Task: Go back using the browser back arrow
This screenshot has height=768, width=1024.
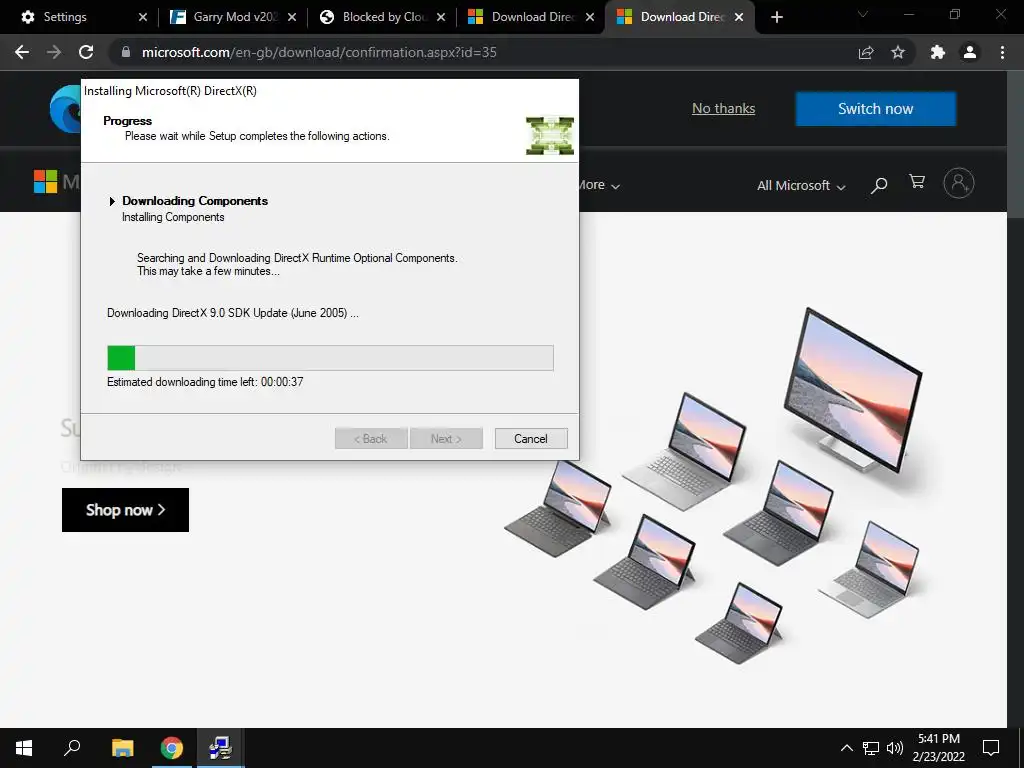Action: [x=22, y=52]
